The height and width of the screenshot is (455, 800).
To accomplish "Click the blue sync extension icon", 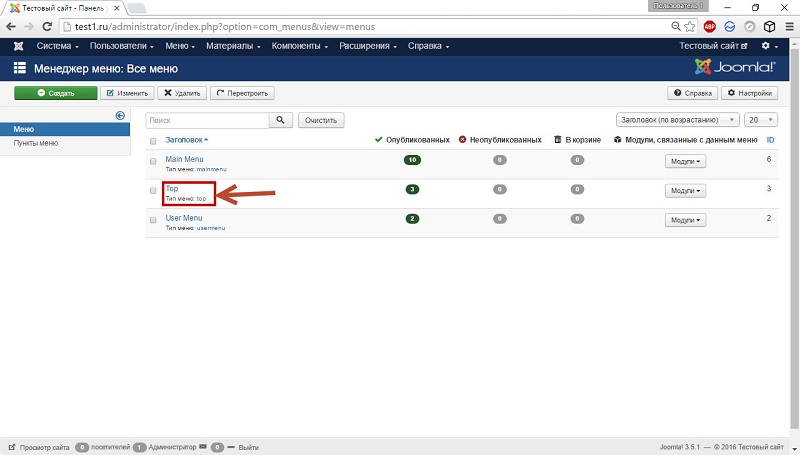I will coord(730,27).
